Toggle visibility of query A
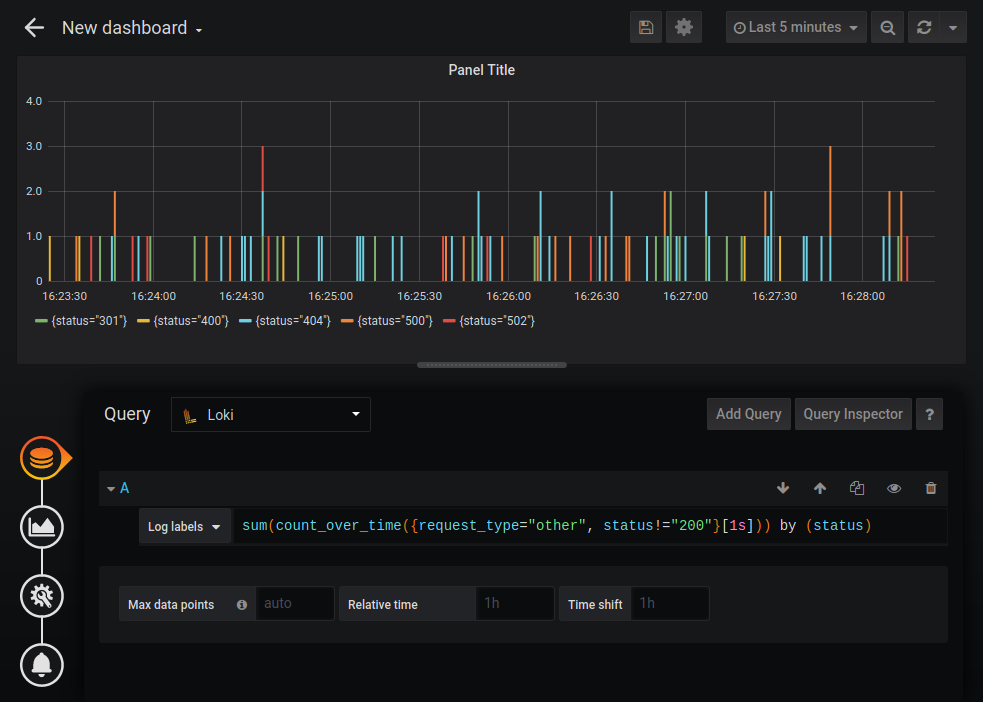Image resolution: width=983 pixels, height=702 pixels. coord(894,488)
